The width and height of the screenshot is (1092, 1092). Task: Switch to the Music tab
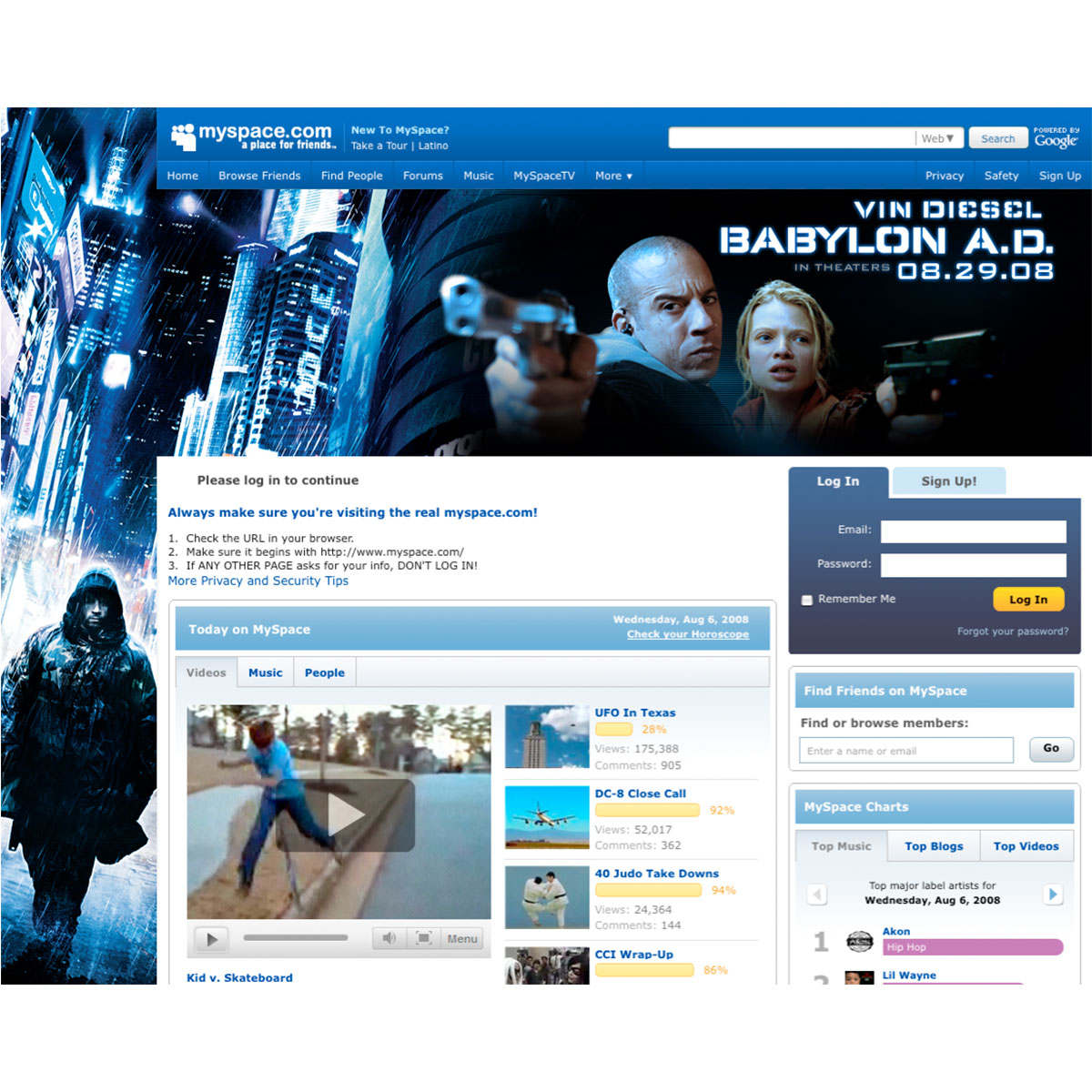click(265, 672)
